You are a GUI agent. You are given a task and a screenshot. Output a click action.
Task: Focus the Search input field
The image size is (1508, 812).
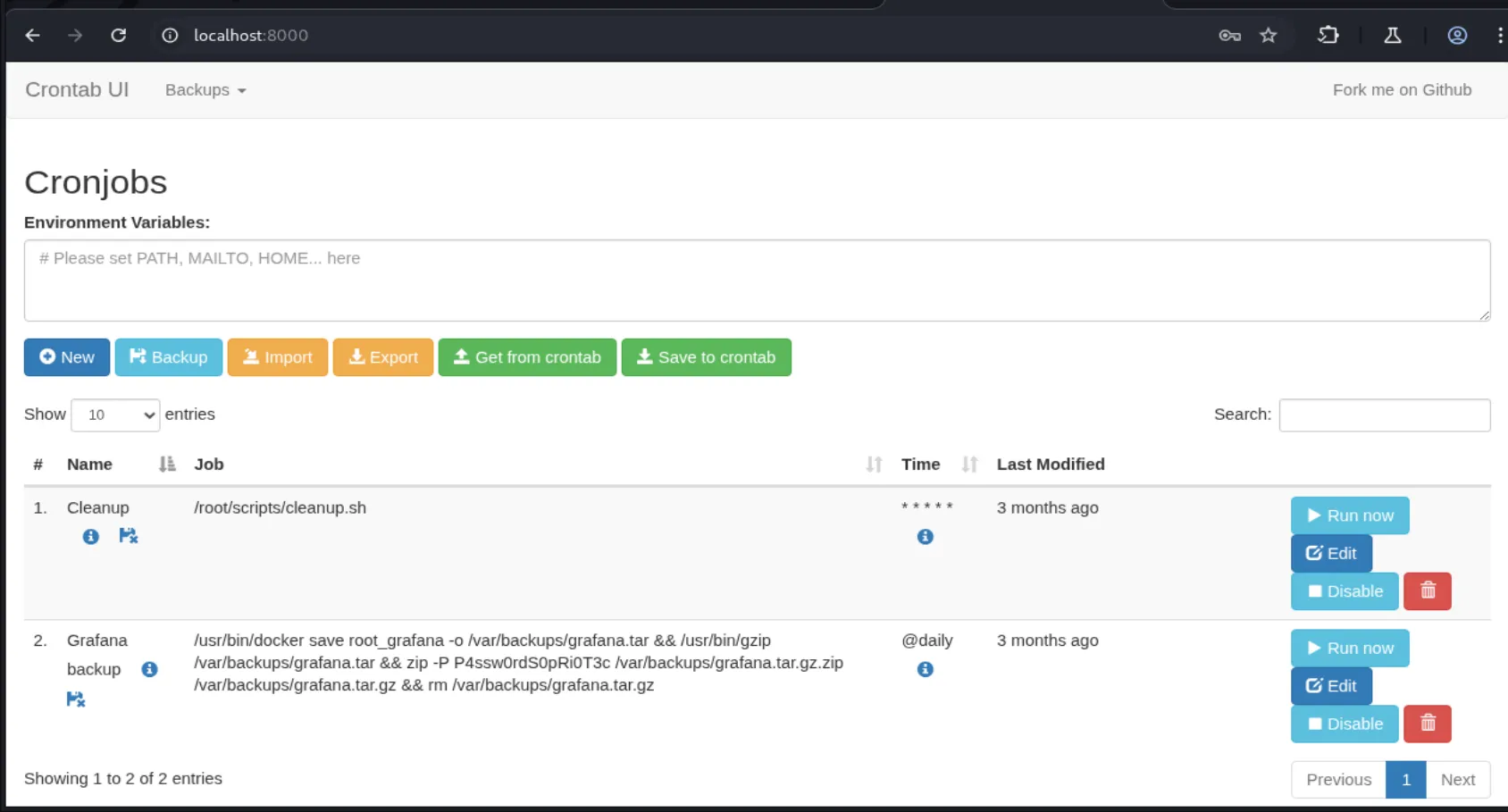[1384, 415]
